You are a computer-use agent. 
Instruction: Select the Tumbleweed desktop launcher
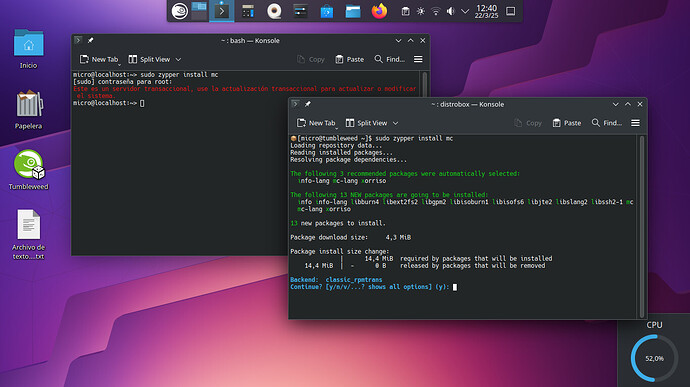pos(29,170)
